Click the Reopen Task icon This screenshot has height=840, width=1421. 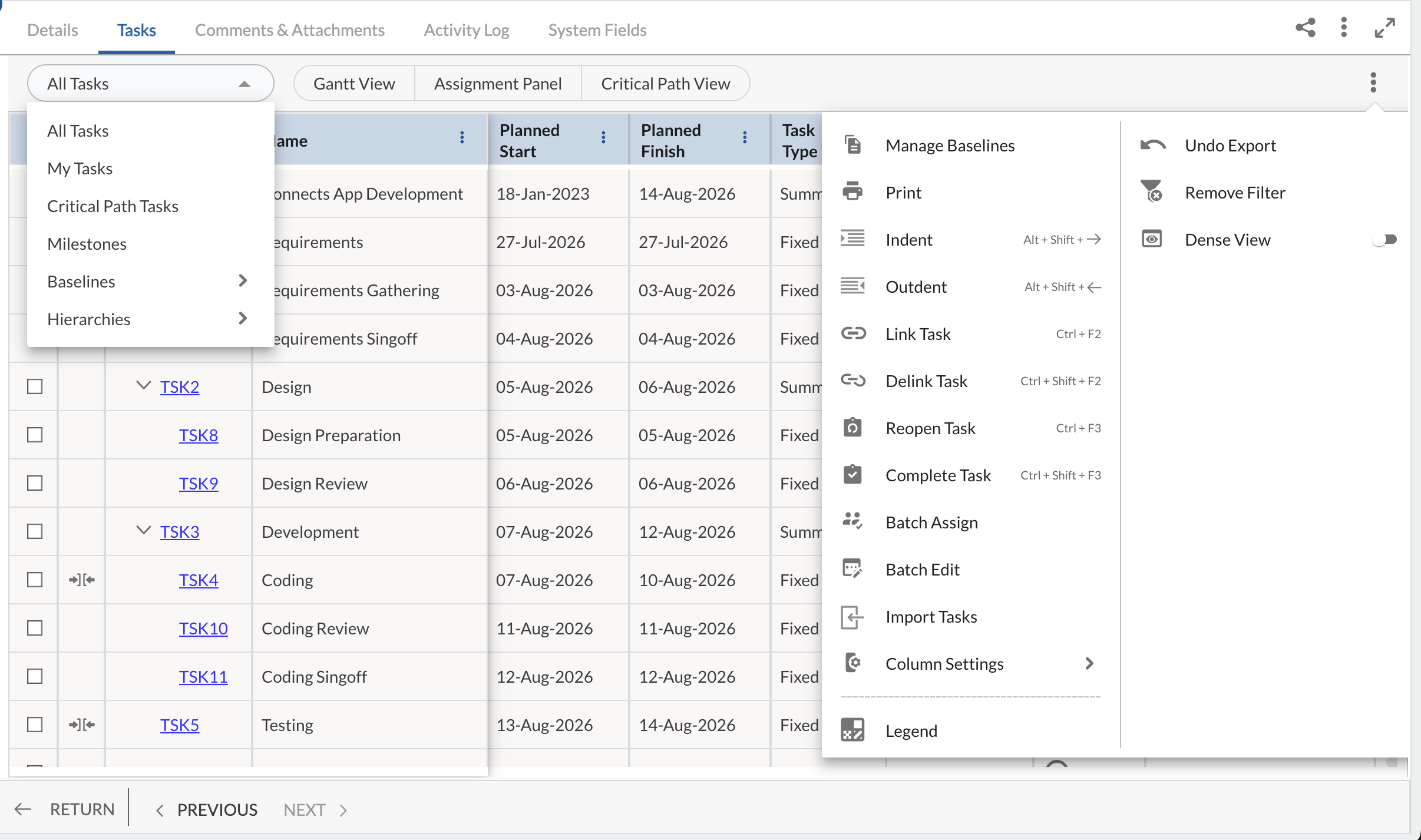click(852, 428)
